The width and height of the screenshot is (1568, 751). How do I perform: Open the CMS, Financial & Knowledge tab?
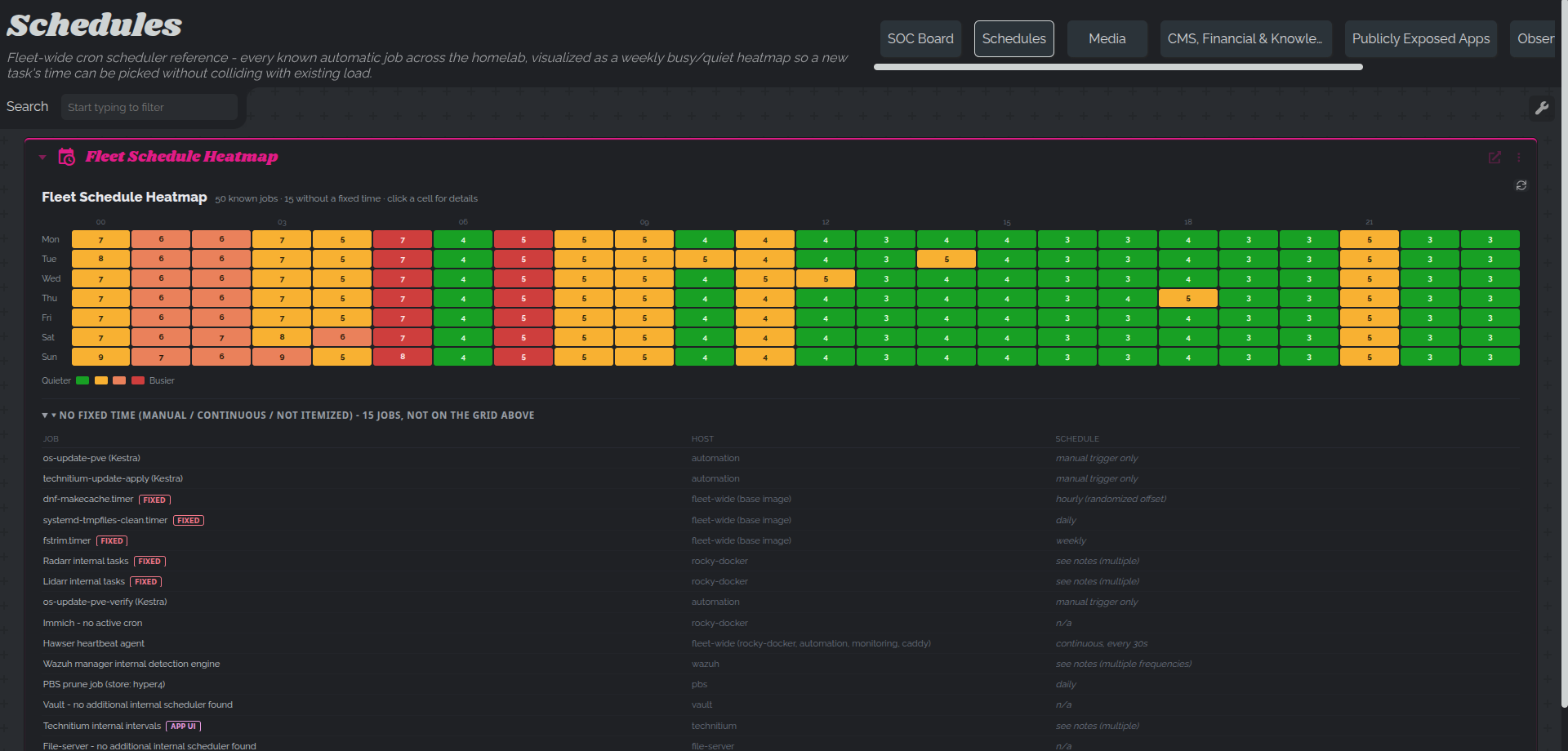point(1245,38)
